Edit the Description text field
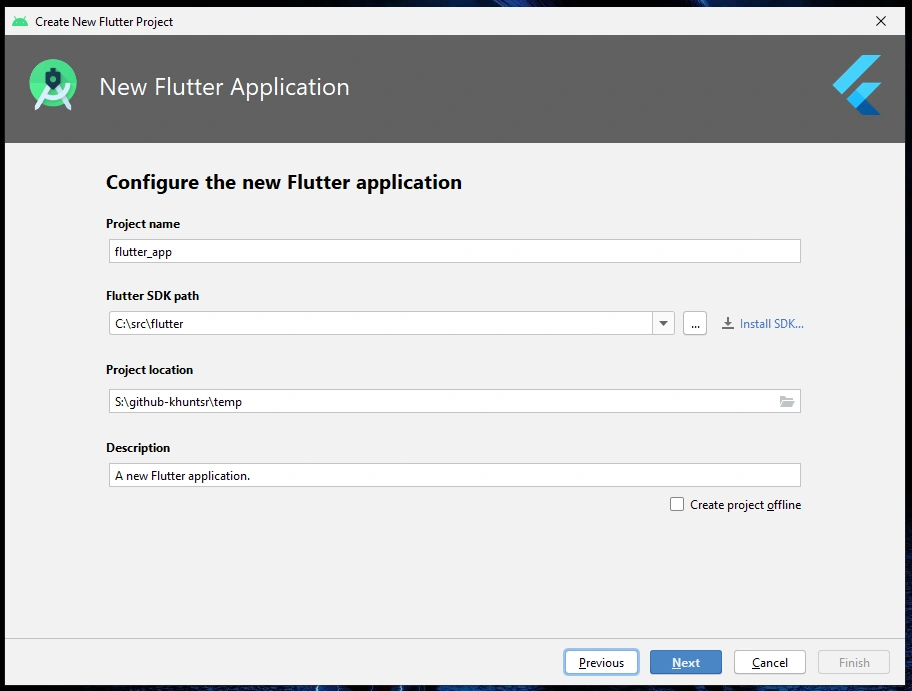This screenshot has width=912, height=691. [455, 475]
